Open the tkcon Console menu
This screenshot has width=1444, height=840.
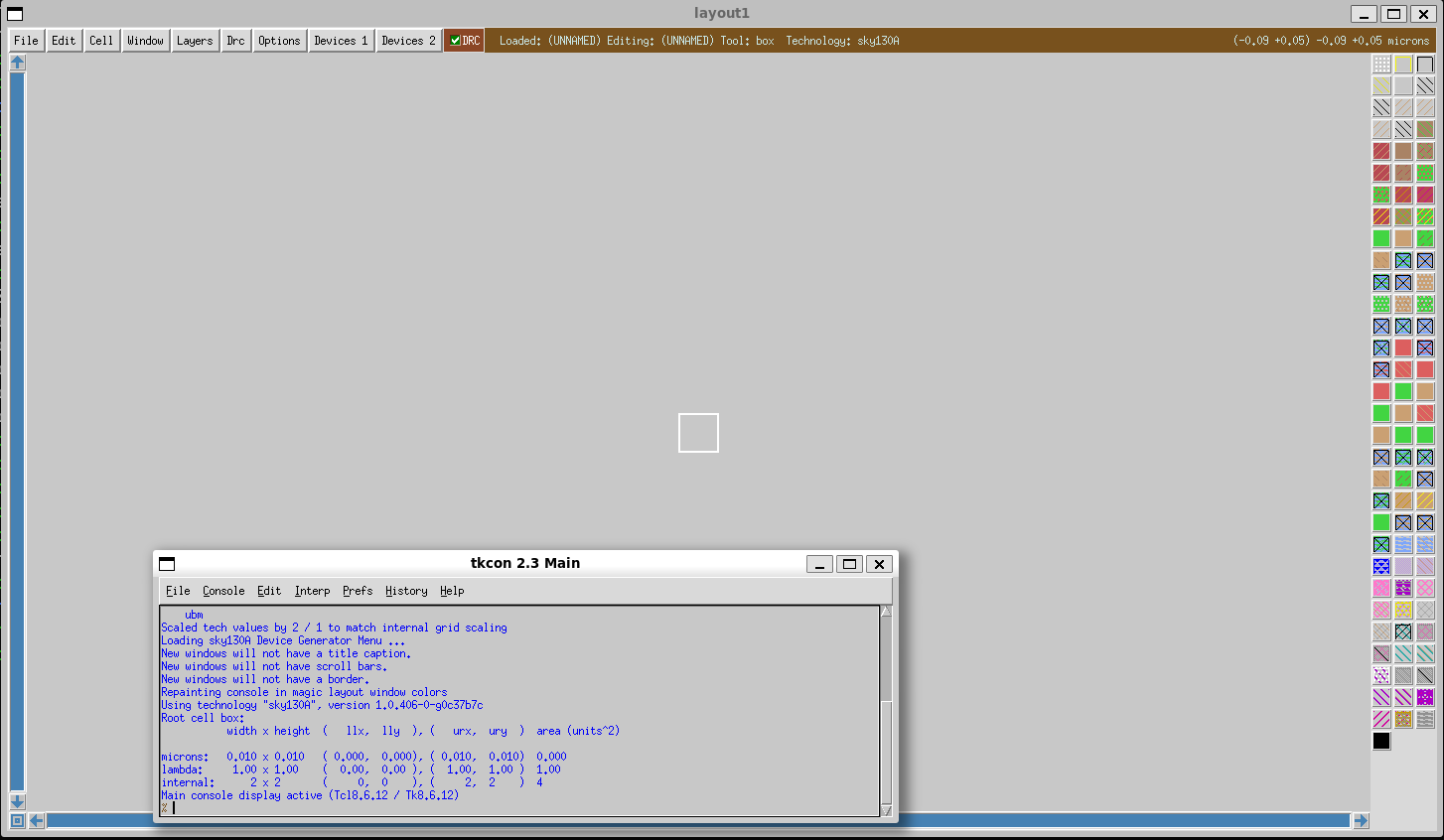223,591
